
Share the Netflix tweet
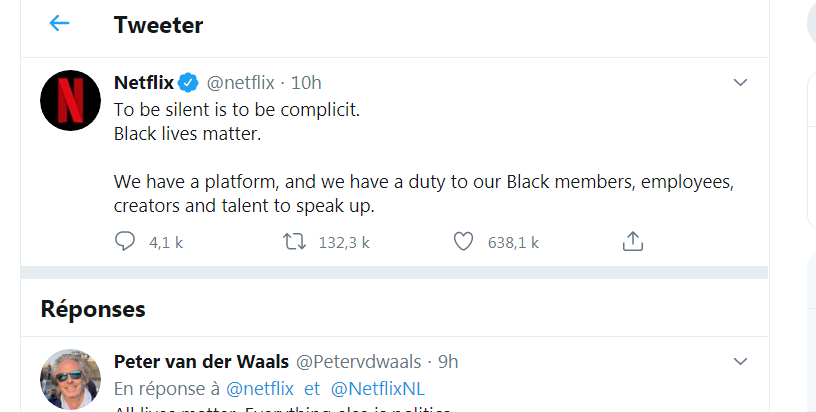[x=632, y=241]
